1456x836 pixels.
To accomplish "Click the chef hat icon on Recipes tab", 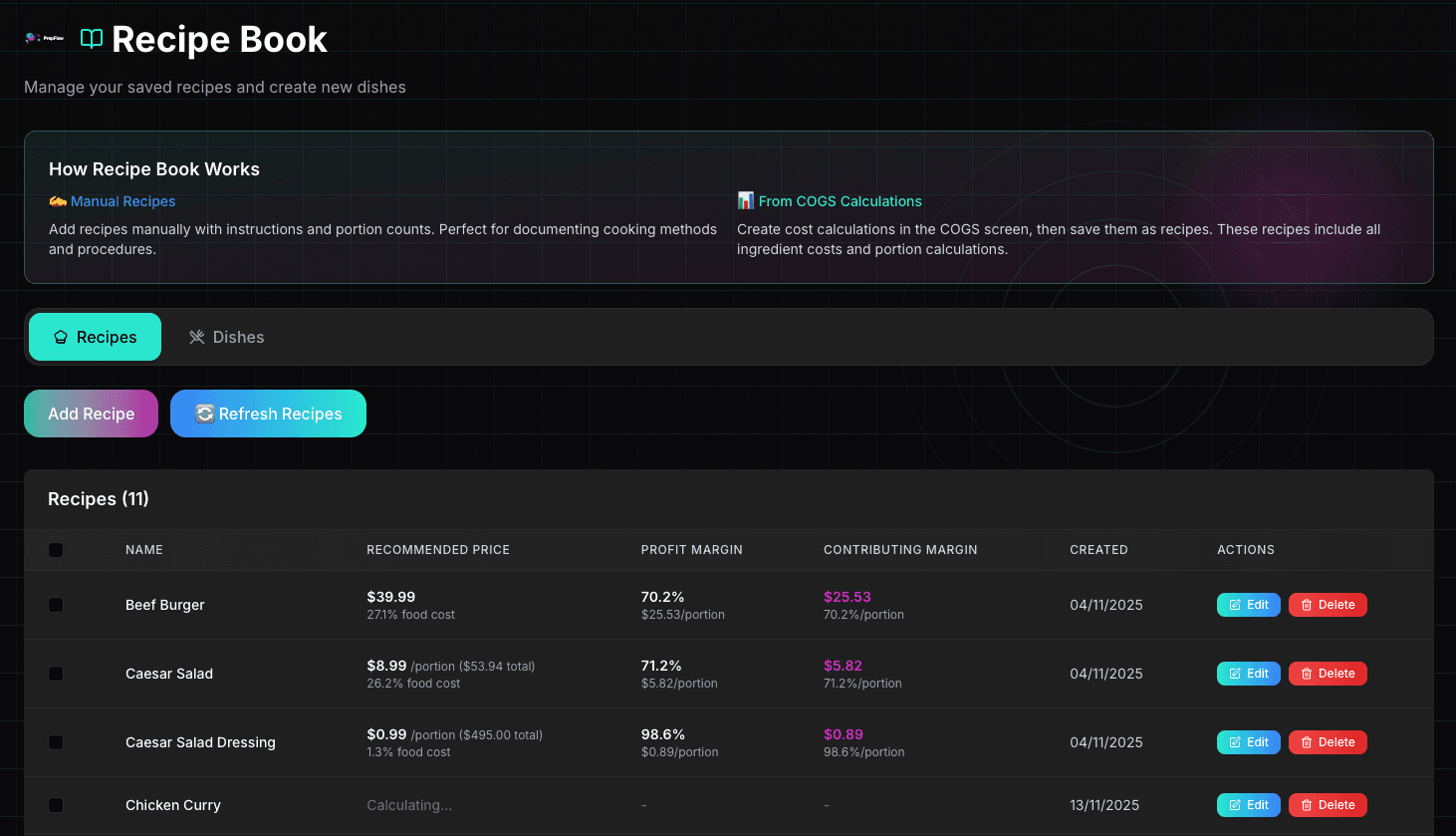I will point(61,338).
